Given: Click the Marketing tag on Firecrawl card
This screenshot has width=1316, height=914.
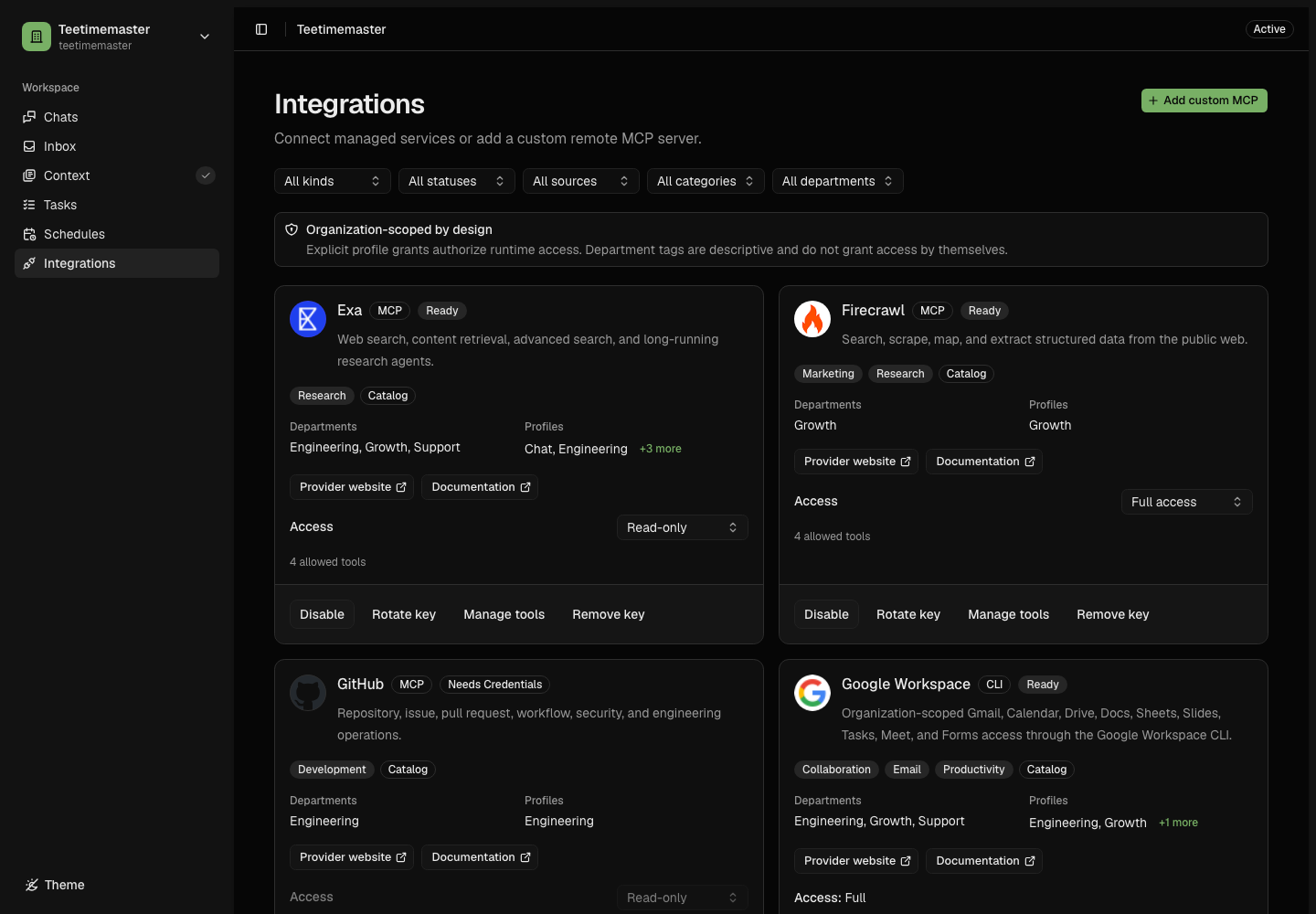Looking at the screenshot, I should [828, 374].
